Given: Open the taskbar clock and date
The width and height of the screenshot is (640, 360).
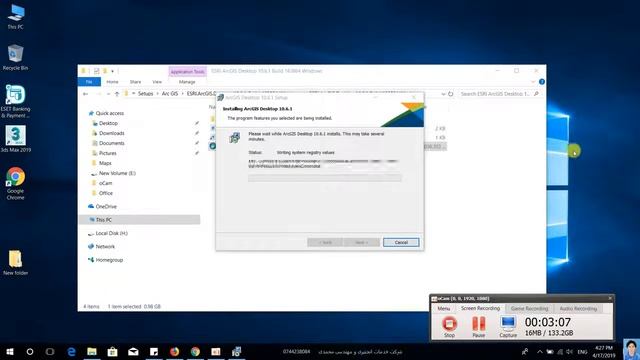Looking at the screenshot, I should pos(604,351).
